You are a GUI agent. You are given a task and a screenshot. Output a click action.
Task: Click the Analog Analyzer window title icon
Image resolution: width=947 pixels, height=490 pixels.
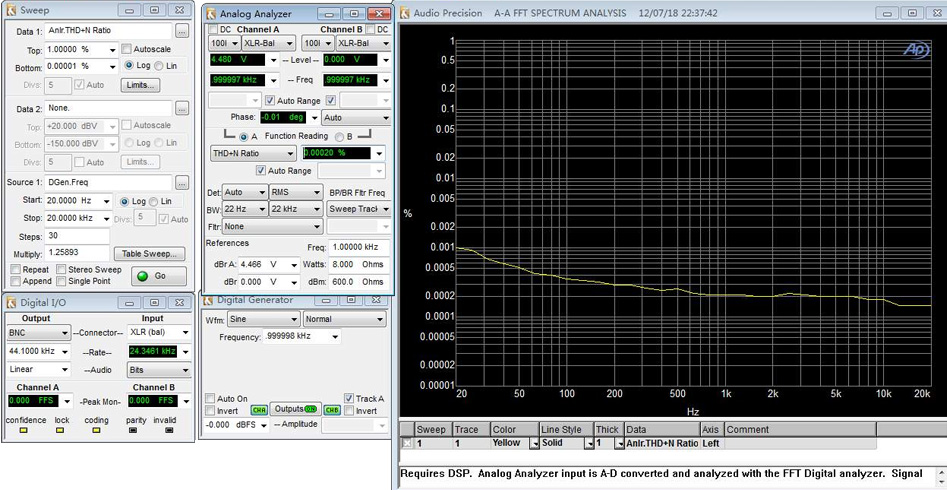pyautogui.click(x=210, y=13)
